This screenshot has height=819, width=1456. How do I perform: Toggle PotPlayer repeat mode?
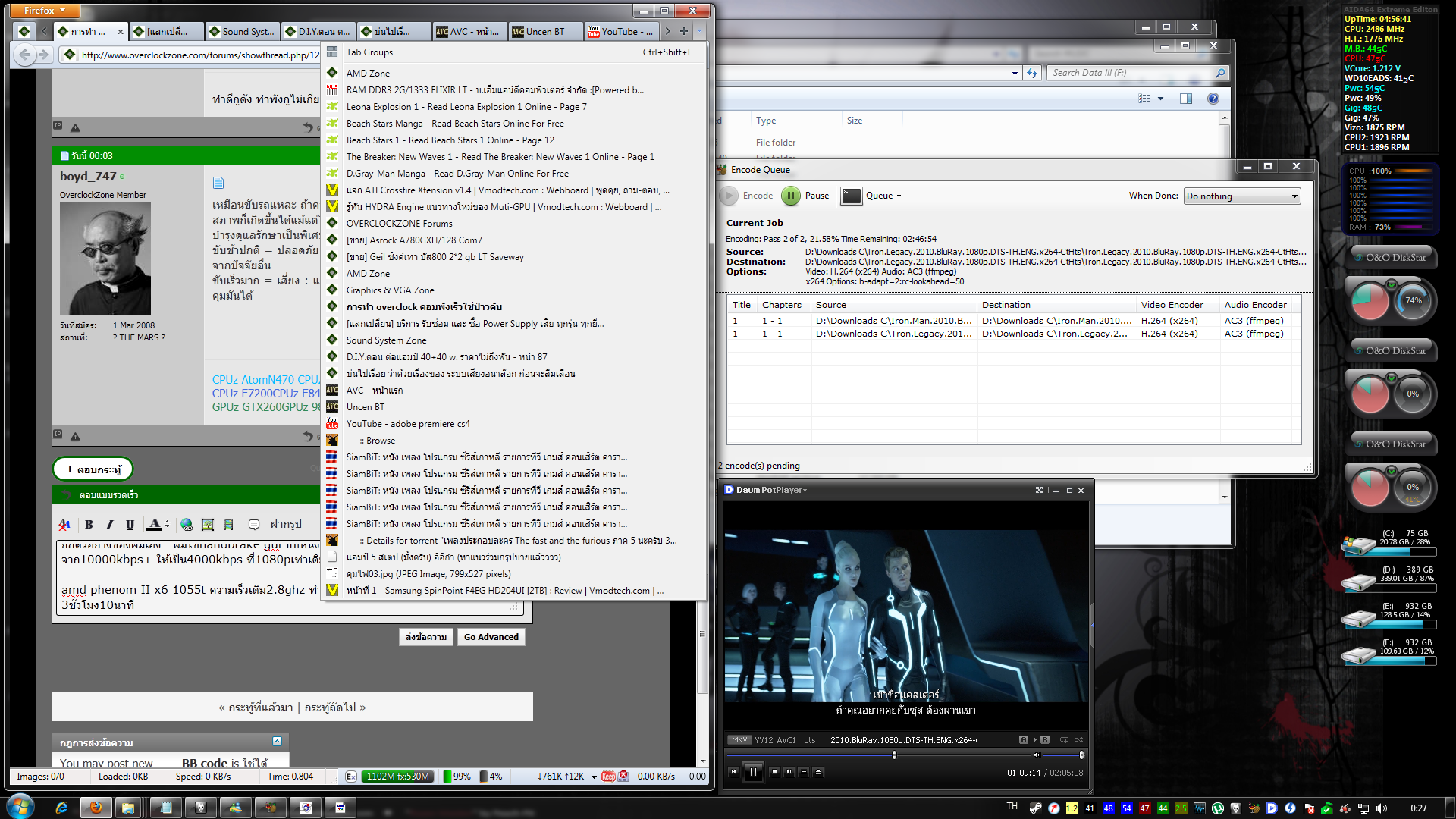click(1064, 739)
